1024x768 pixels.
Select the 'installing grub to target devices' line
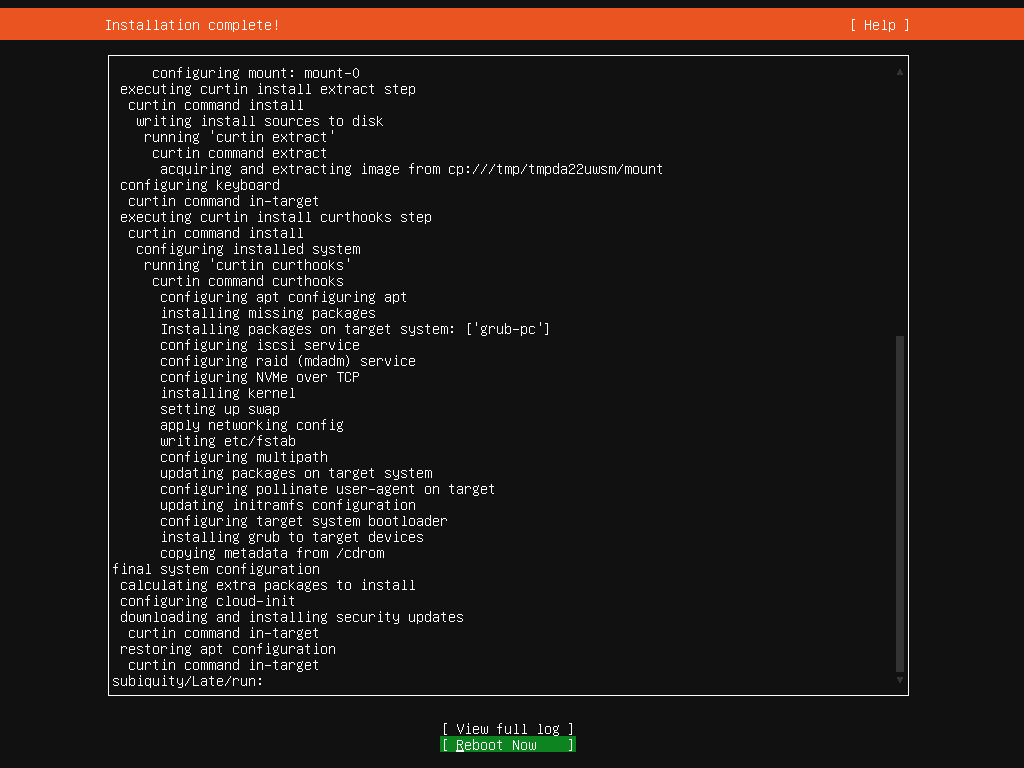click(292, 537)
